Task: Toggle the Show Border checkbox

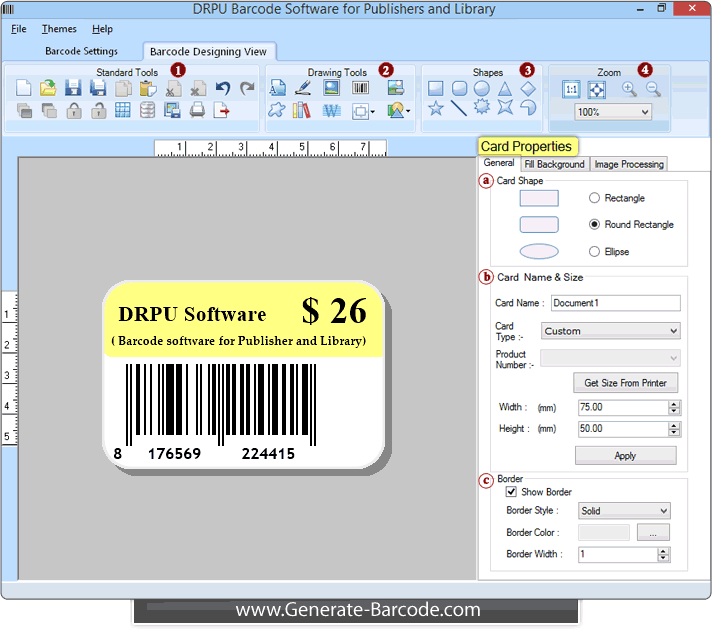Action: click(x=511, y=491)
